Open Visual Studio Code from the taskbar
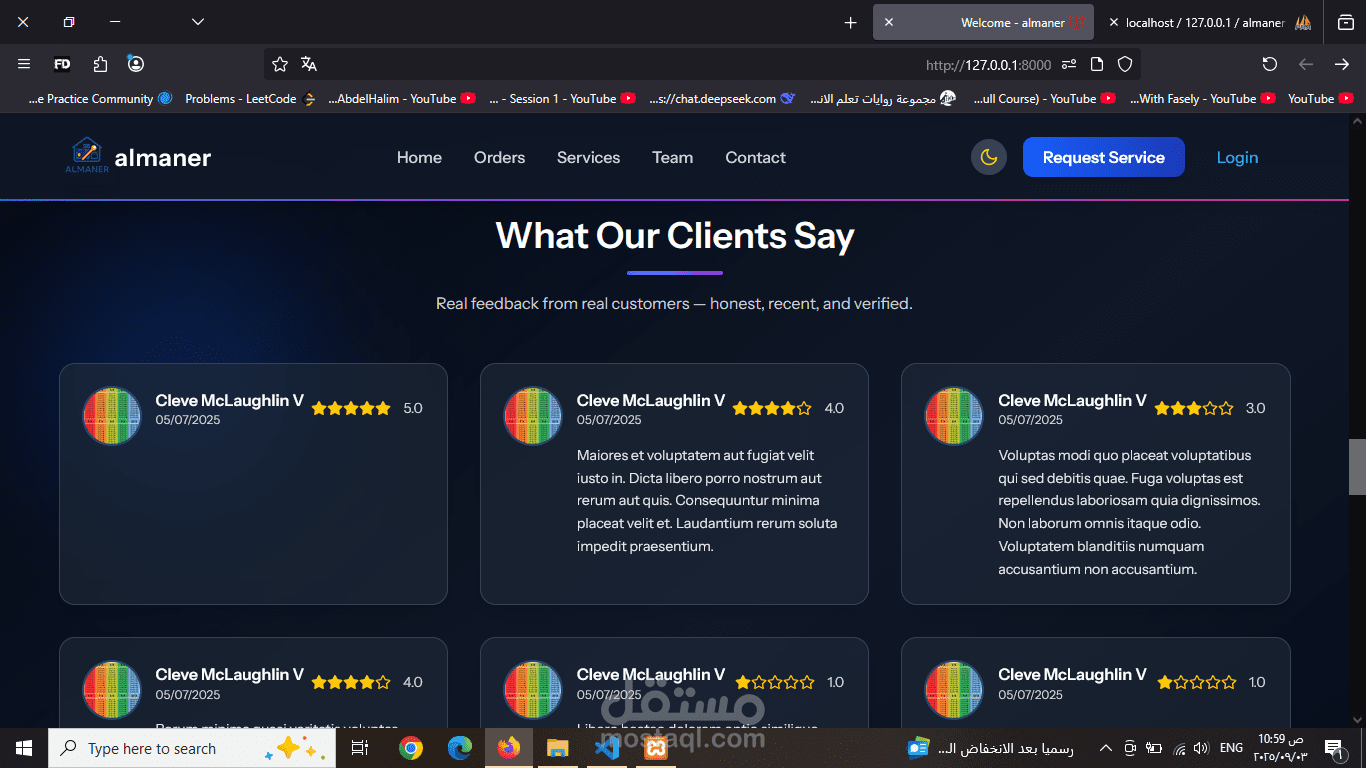 [607, 748]
